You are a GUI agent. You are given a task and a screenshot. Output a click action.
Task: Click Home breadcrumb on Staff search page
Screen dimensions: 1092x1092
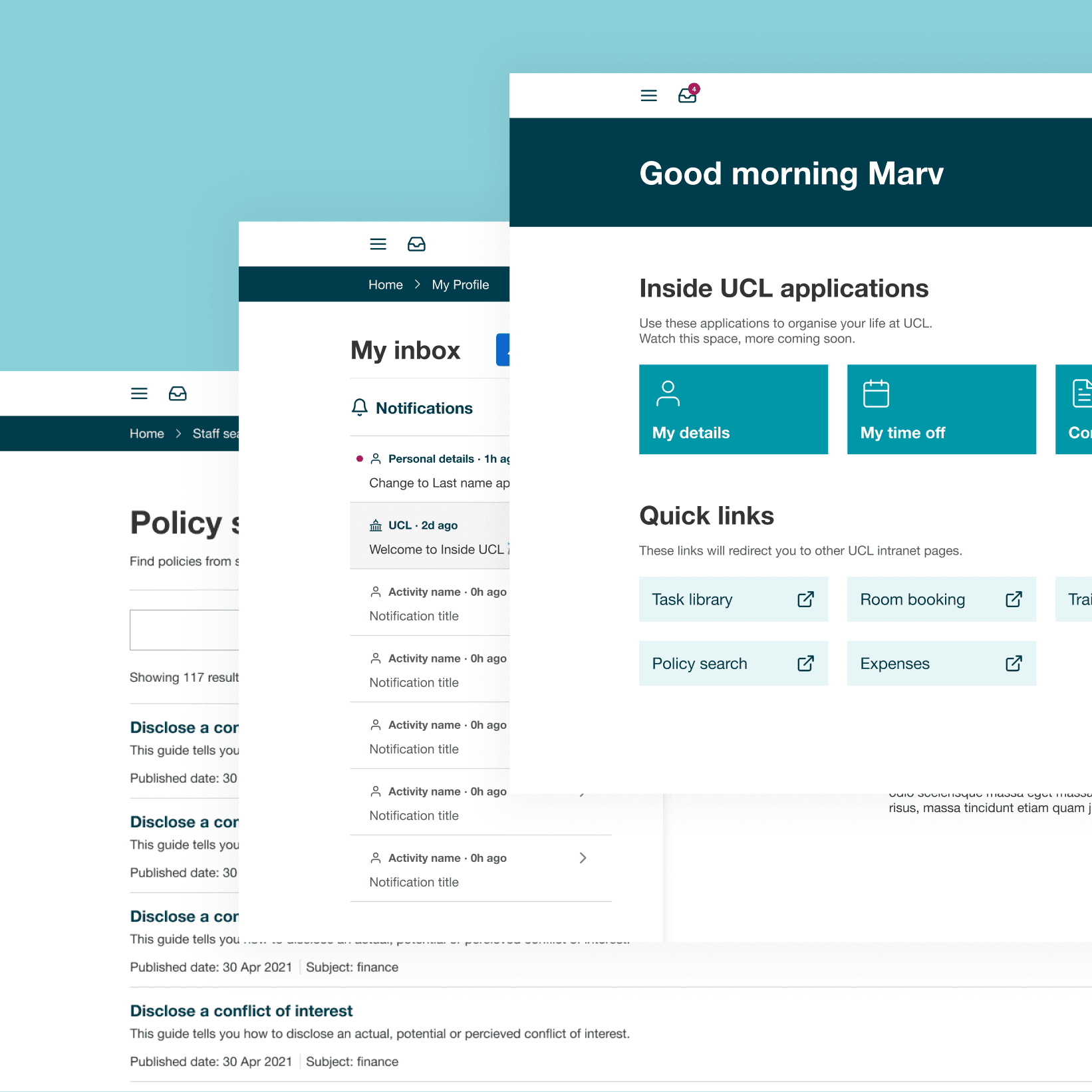[147, 434]
